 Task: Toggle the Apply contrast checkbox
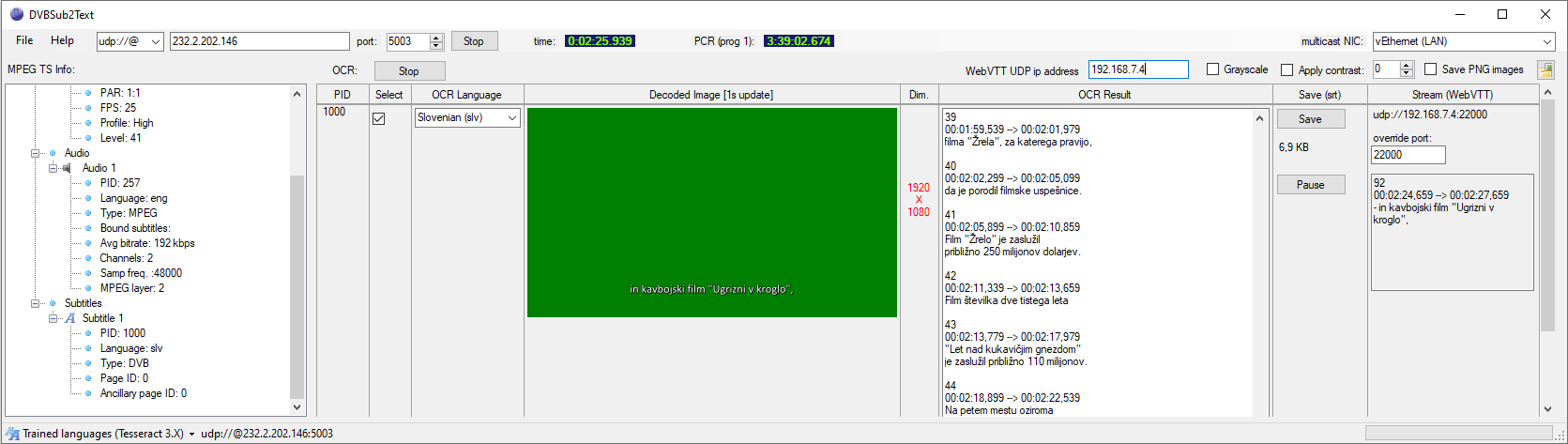1286,70
